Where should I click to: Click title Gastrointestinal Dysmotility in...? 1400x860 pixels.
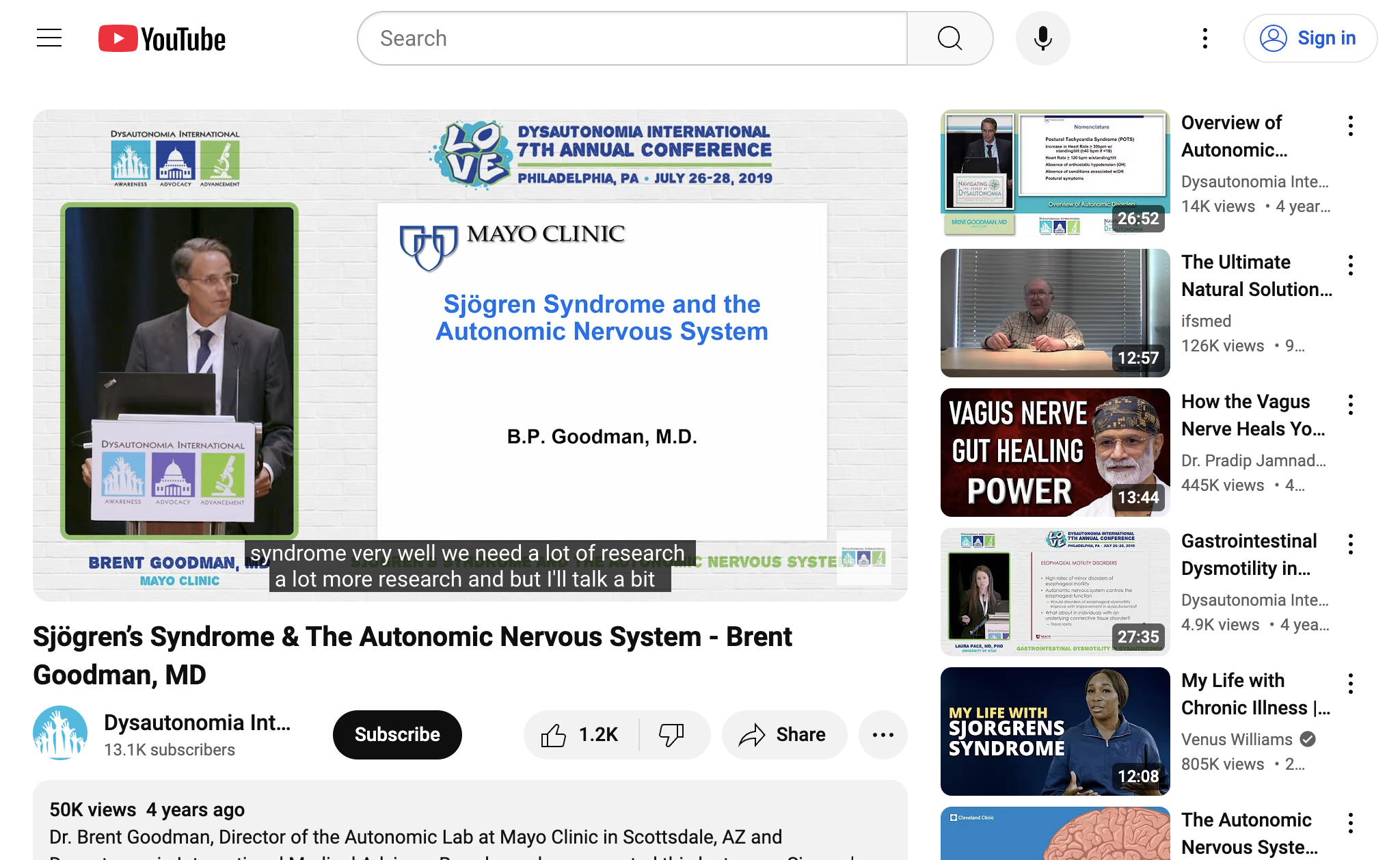[1249, 554]
